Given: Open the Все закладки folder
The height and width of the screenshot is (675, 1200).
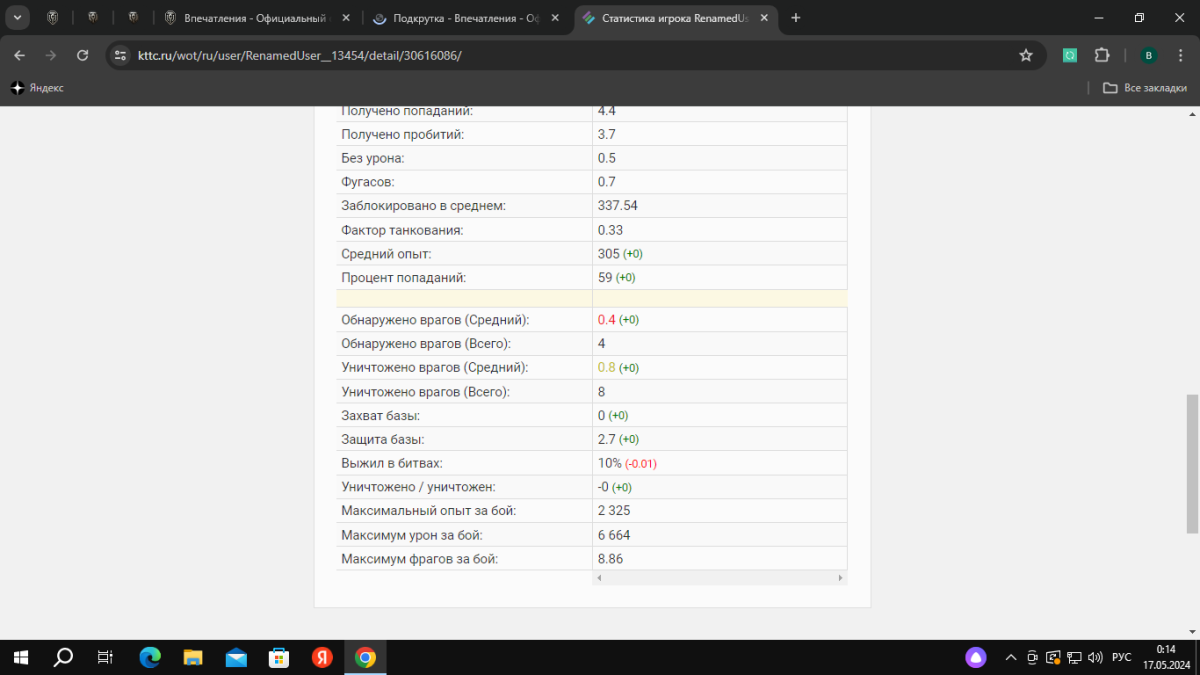Looking at the screenshot, I should (1145, 88).
